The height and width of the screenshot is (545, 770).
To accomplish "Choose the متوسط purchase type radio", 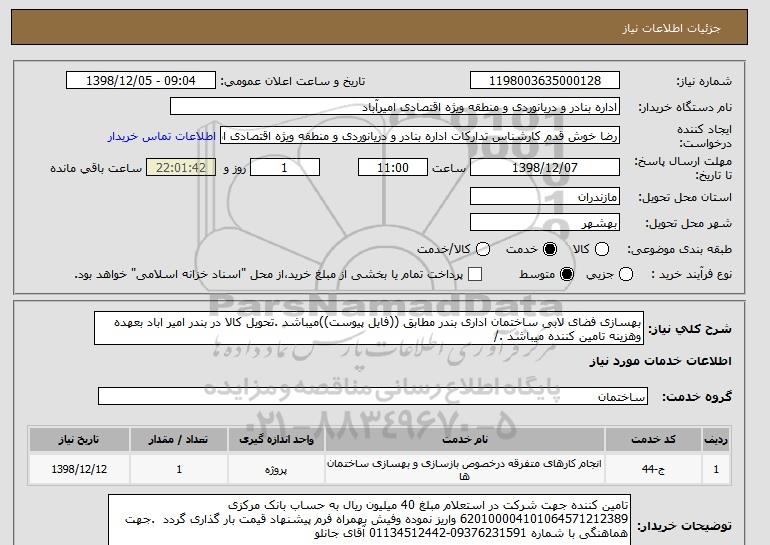I will click(x=567, y=274).
